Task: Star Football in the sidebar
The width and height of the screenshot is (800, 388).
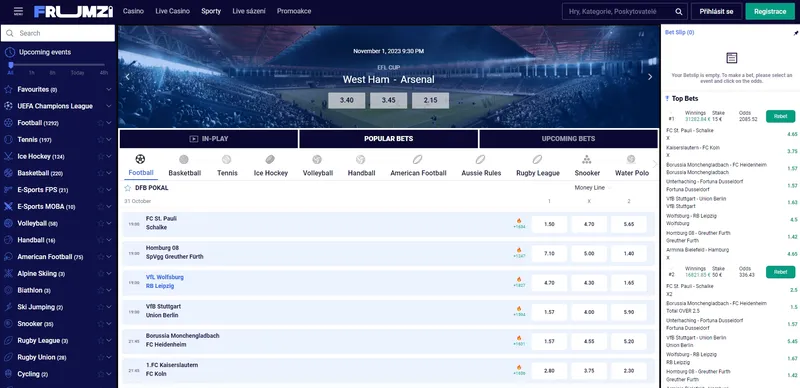Action: click(x=101, y=123)
